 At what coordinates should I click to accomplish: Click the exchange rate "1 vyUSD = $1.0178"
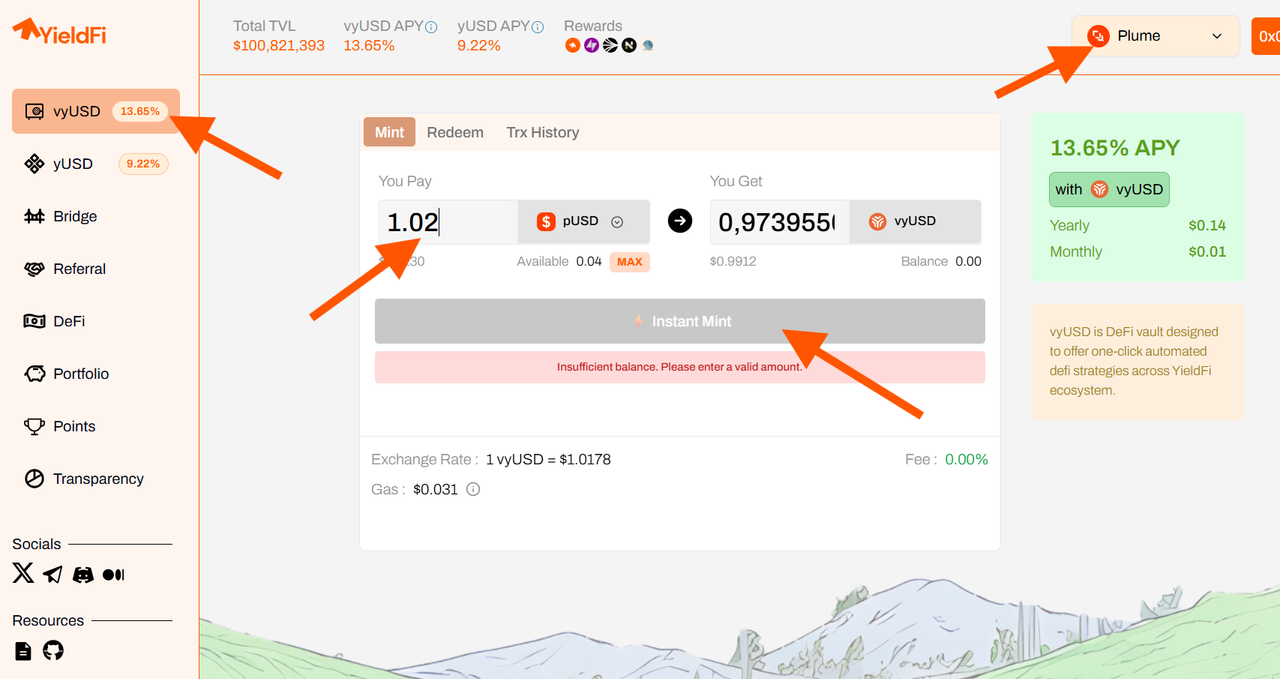548,460
